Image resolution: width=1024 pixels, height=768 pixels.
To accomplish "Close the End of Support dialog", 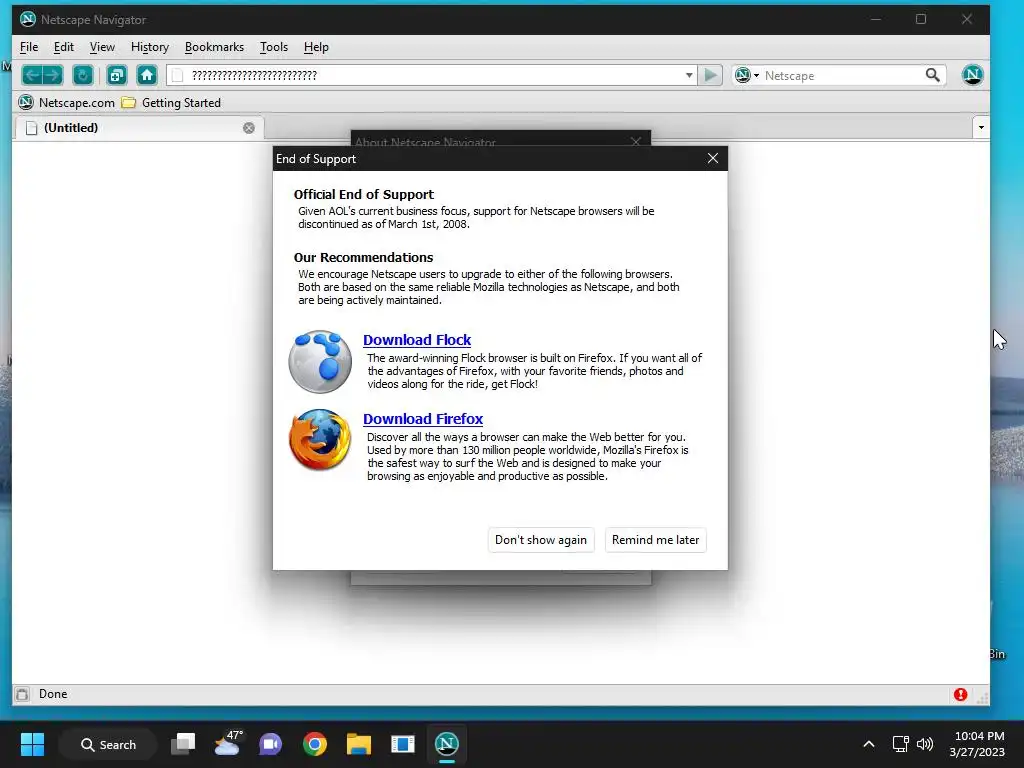I will point(712,159).
